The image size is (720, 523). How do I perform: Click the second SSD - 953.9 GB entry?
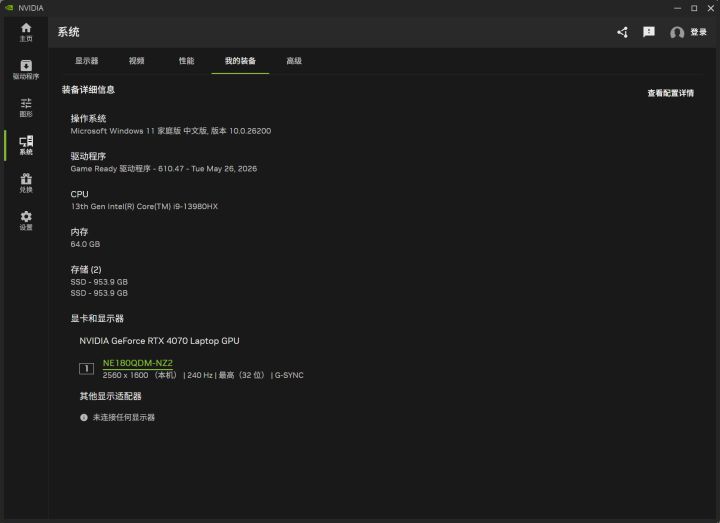point(99,293)
